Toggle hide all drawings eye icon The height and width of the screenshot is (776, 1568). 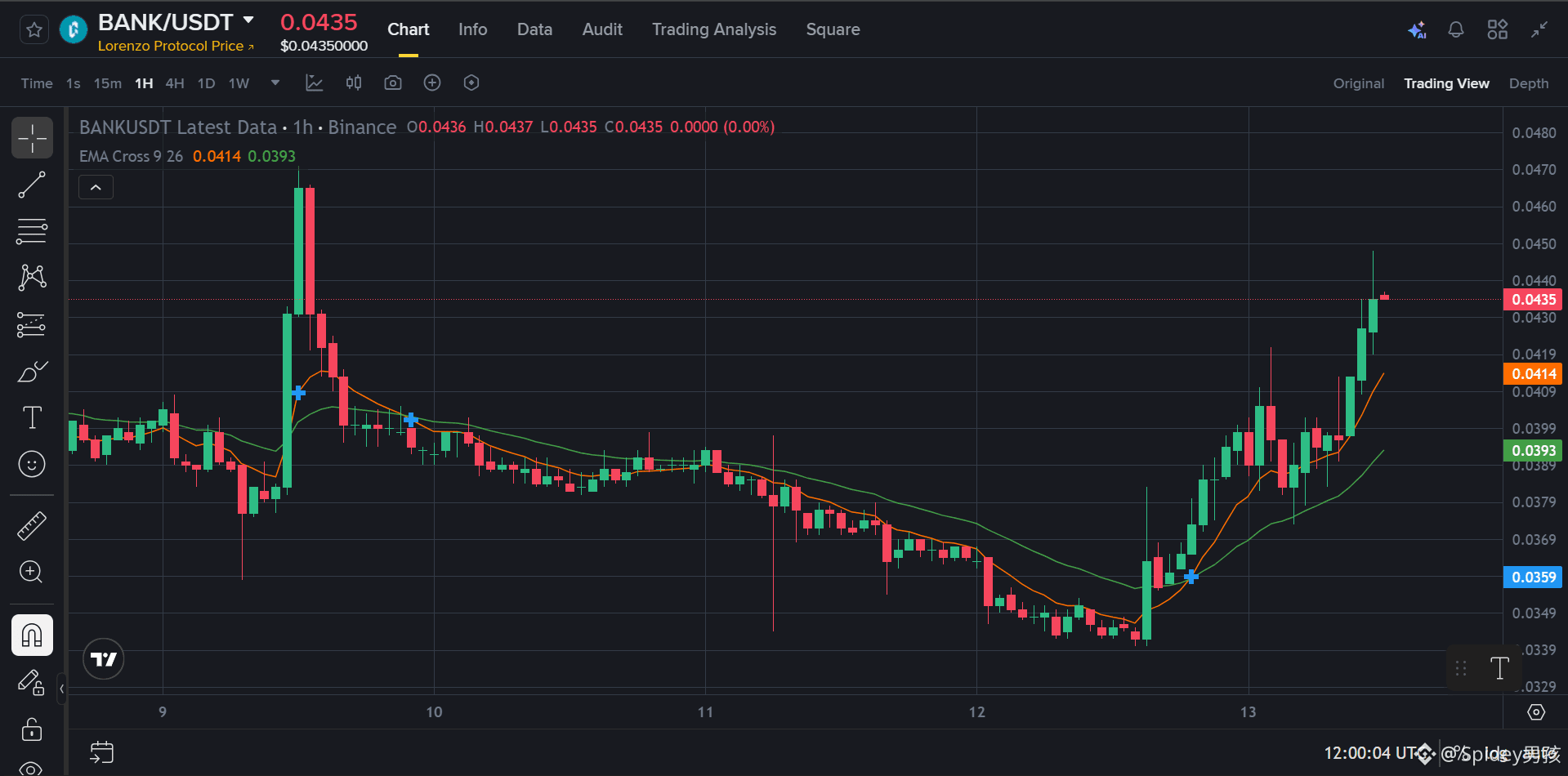tap(32, 768)
